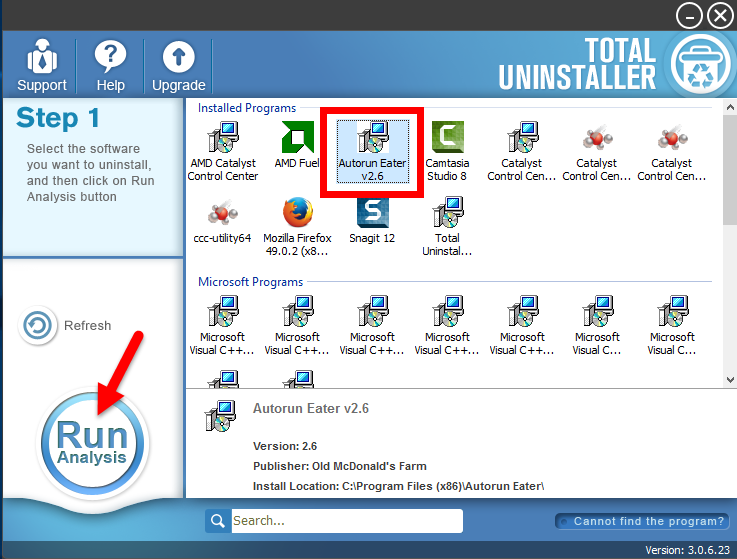The height and width of the screenshot is (559, 737).
Task: Click the Refresh button
Action: tap(65, 325)
